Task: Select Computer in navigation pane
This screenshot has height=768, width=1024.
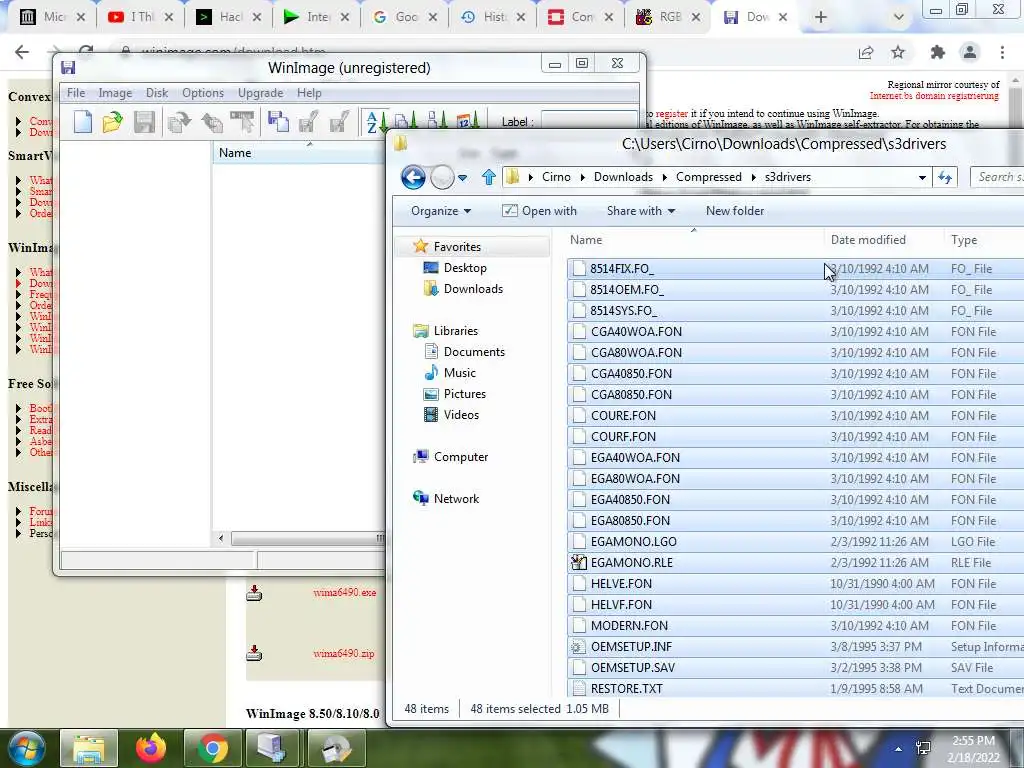Action: coord(460,457)
